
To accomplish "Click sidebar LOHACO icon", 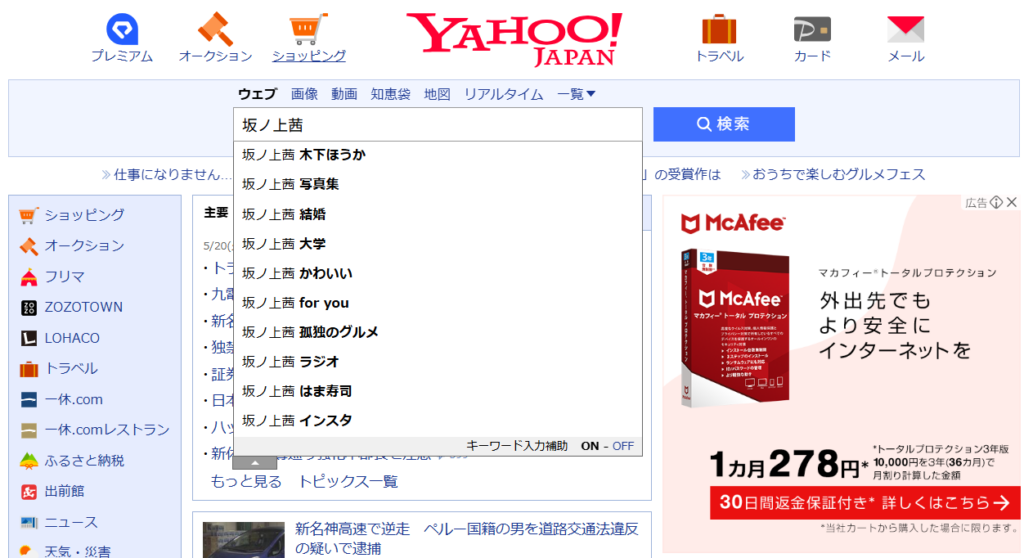I will pyautogui.click(x=29, y=338).
